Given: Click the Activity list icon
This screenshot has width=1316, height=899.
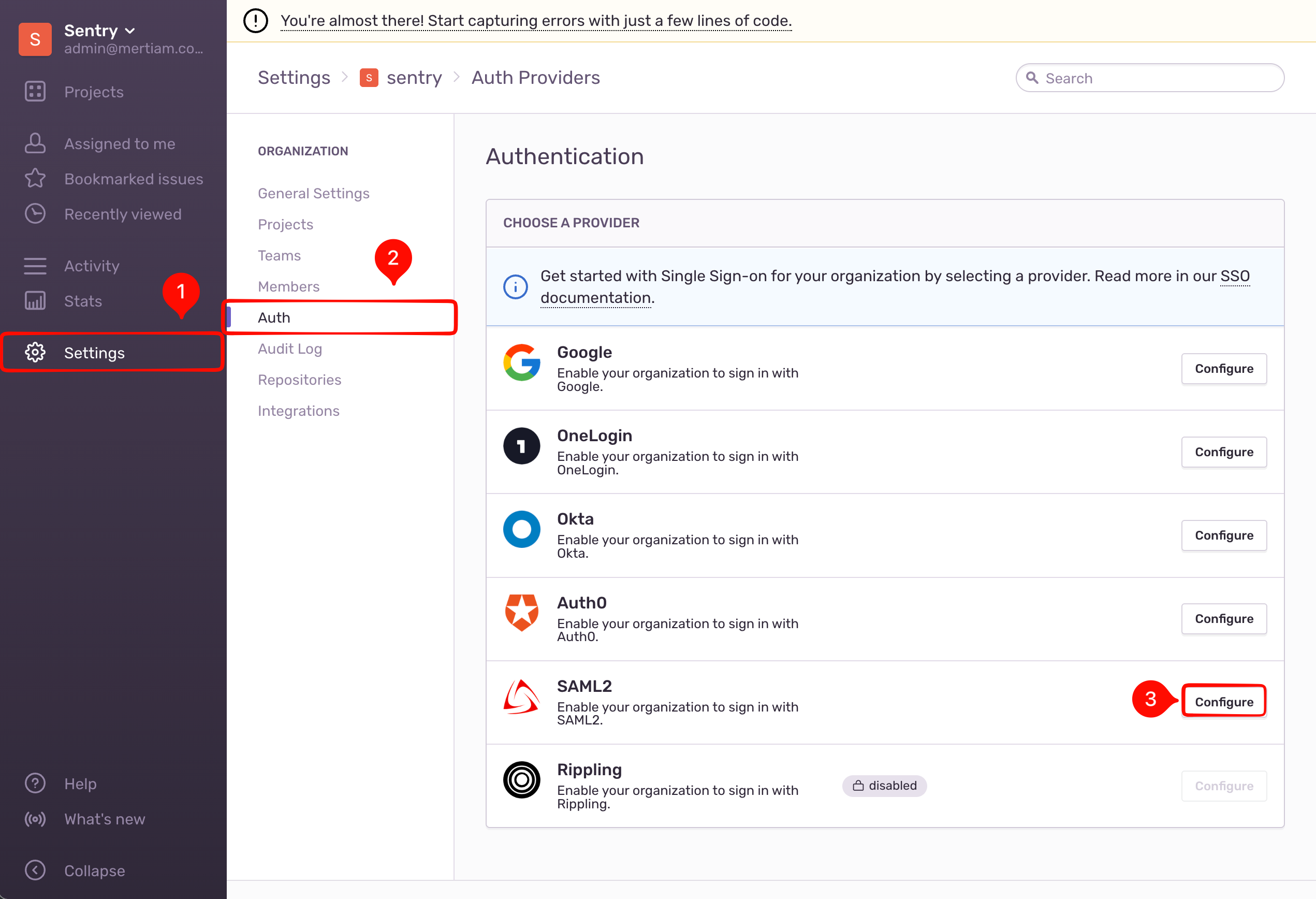Looking at the screenshot, I should [x=35, y=266].
